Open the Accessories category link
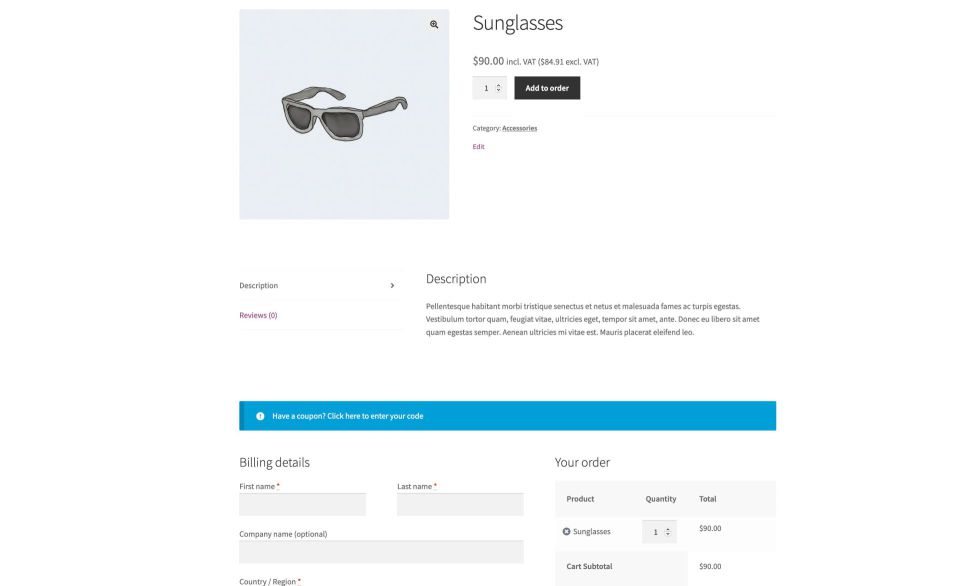 click(519, 128)
